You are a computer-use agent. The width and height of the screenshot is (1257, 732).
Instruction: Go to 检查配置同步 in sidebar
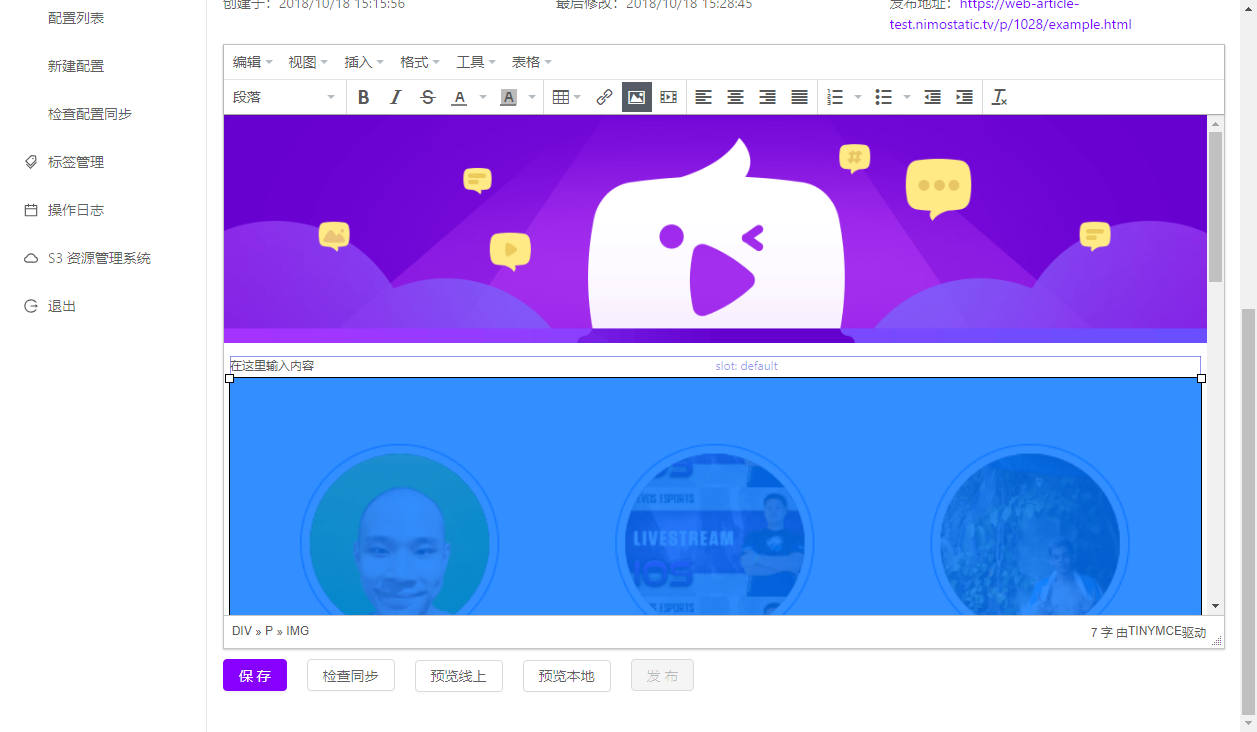coord(90,114)
